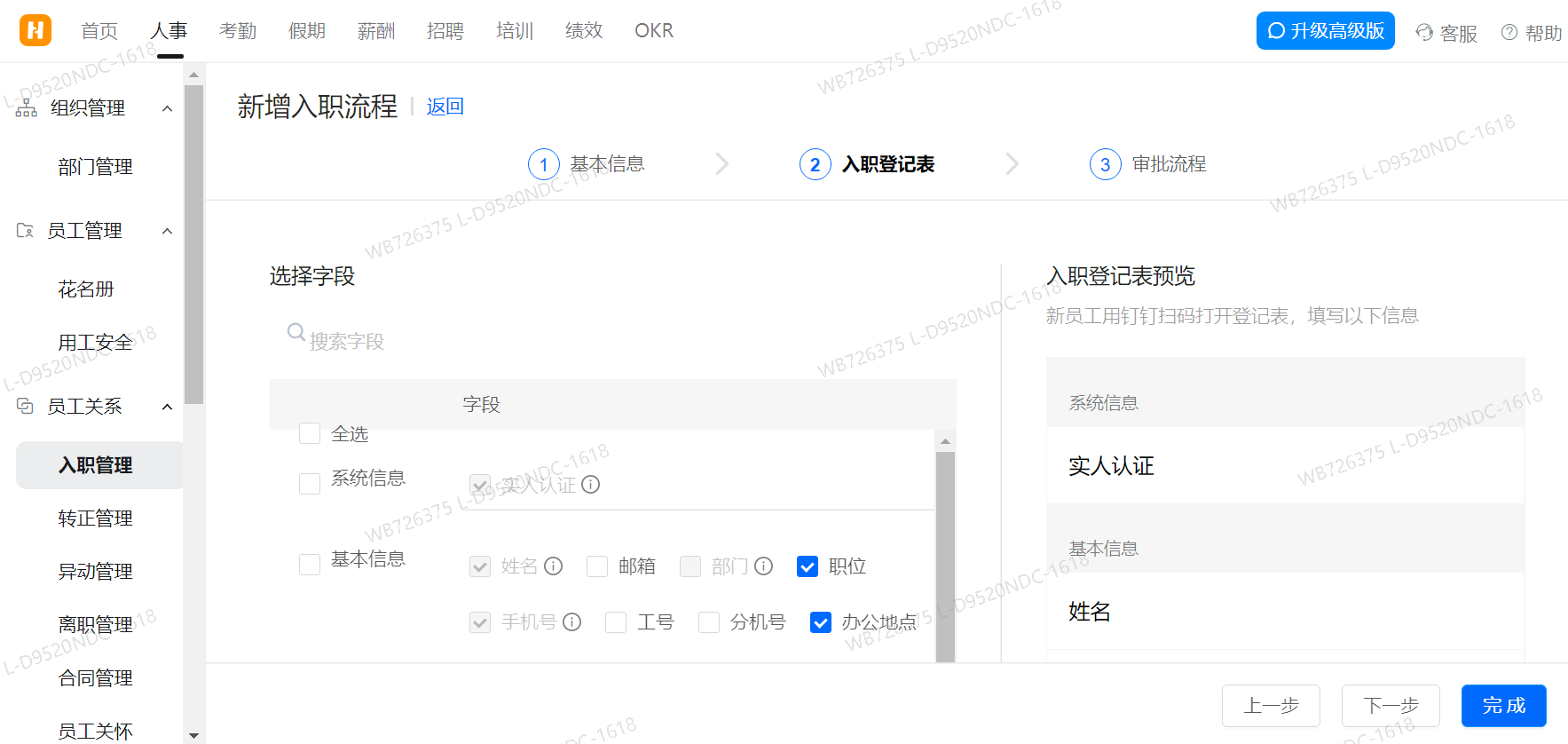Click the 帮助 question mark icon
The width and height of the screenshot is (1568, 744).
pos(1509,33)
